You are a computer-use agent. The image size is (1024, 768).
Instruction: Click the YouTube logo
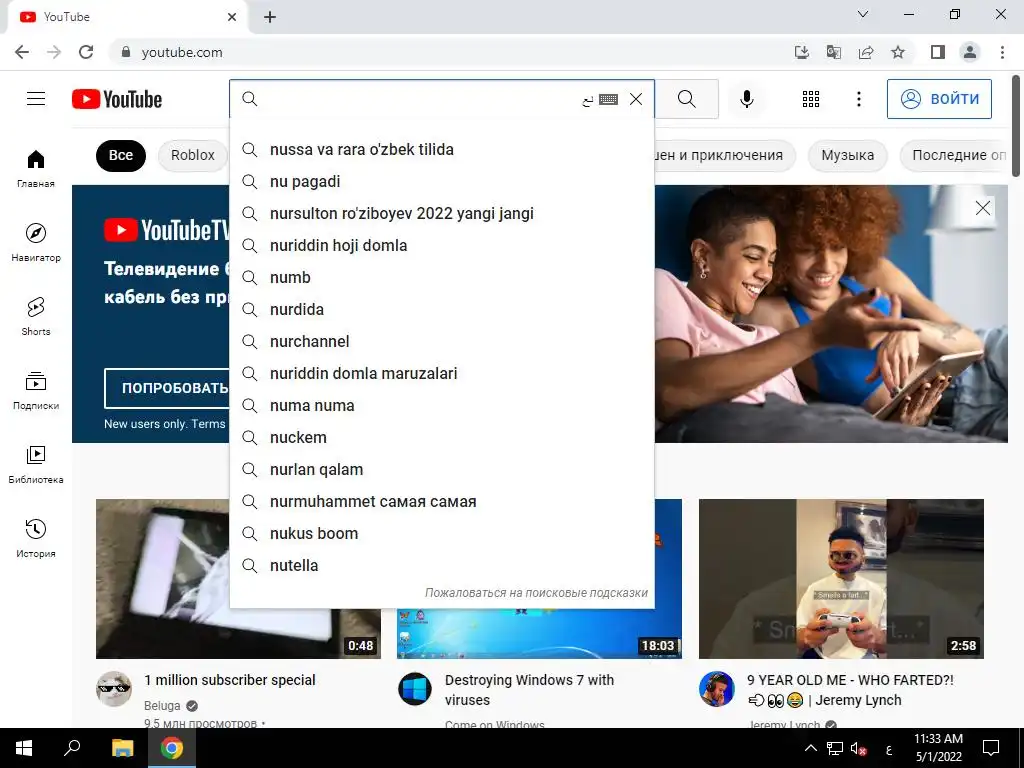pos(117,99)
